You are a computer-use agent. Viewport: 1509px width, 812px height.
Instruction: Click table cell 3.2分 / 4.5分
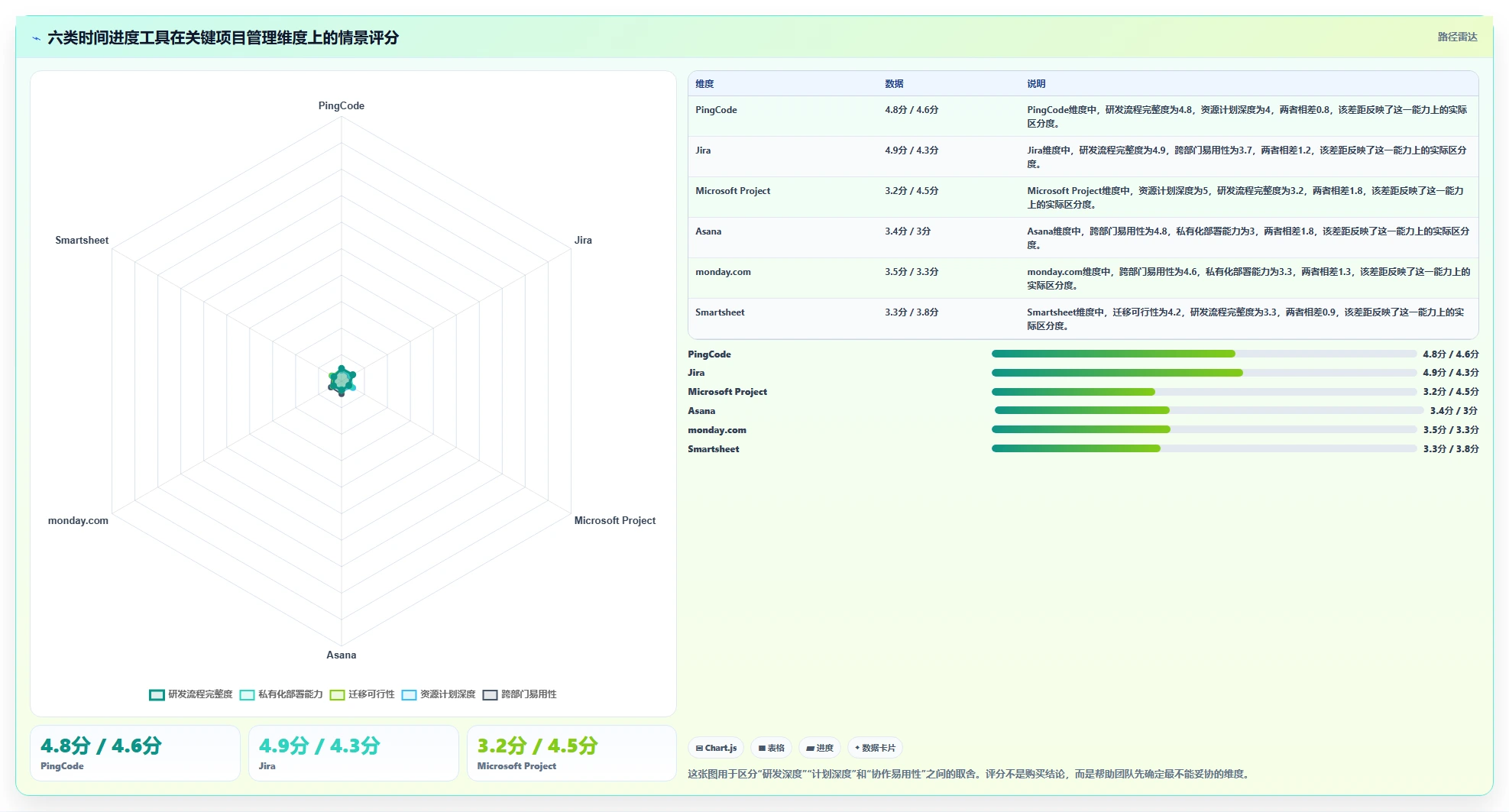point(912,191)
